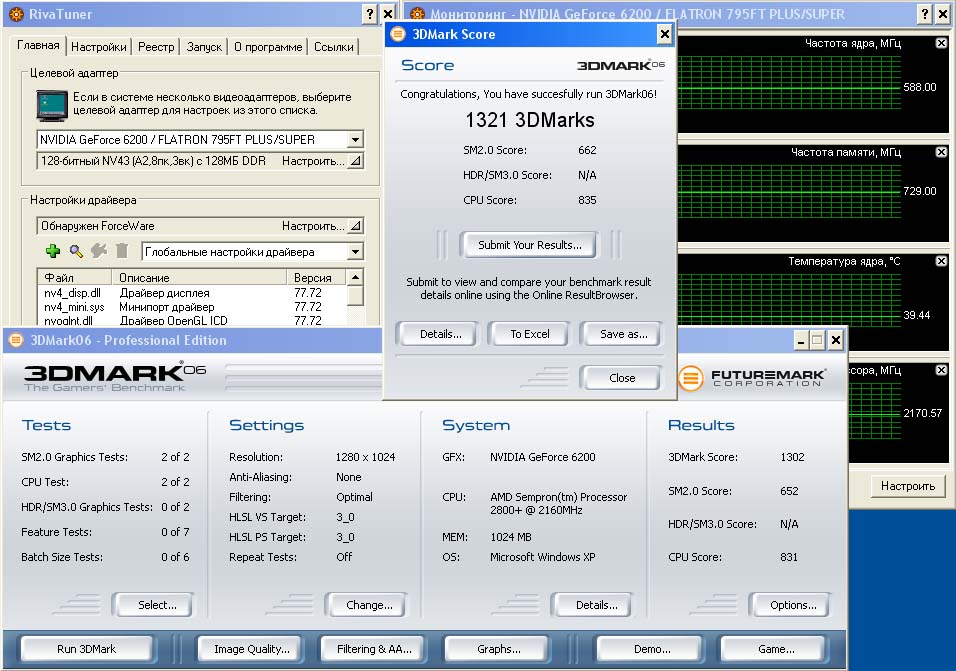Screen dimensions: 956x671
Task: Open RivaTuner help question mark button
Action: point(370,13)
